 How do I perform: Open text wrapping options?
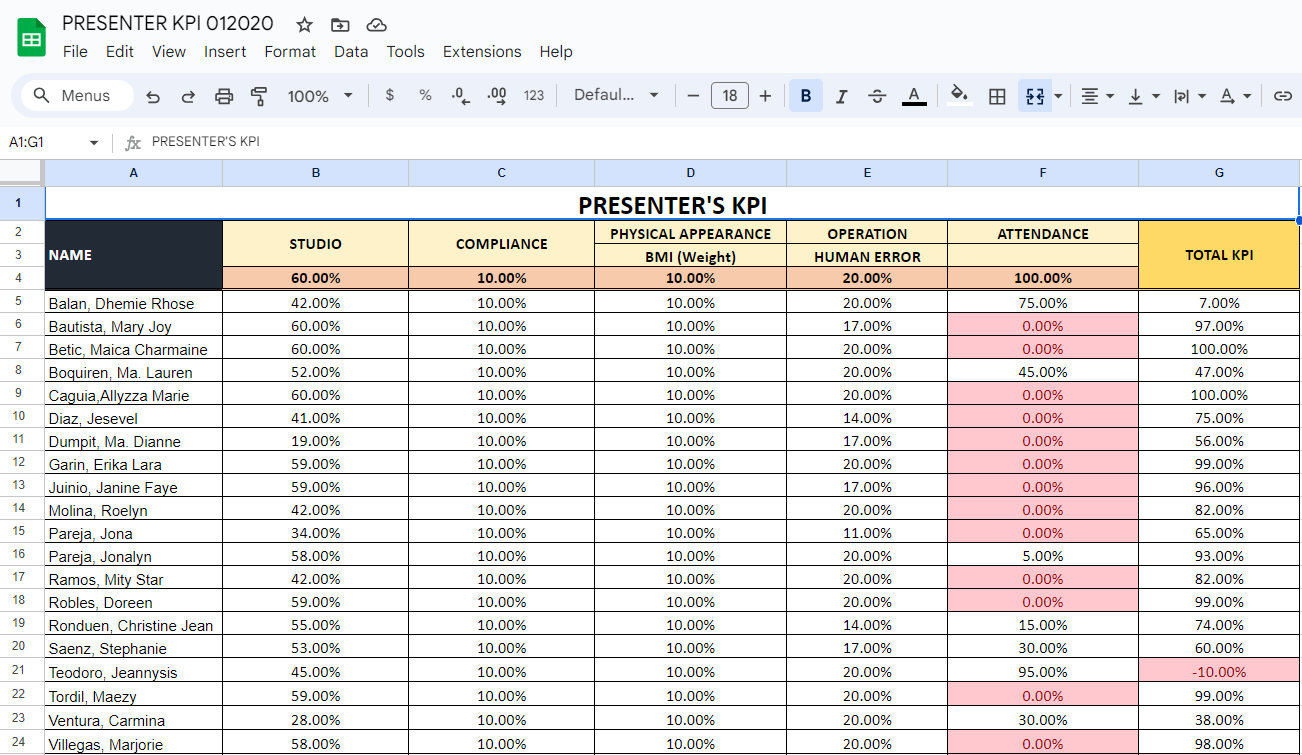[x=1189, y=96]
